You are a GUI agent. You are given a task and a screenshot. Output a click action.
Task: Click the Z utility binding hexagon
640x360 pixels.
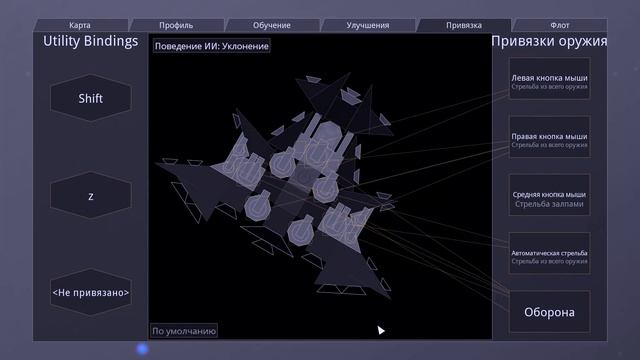91,196
